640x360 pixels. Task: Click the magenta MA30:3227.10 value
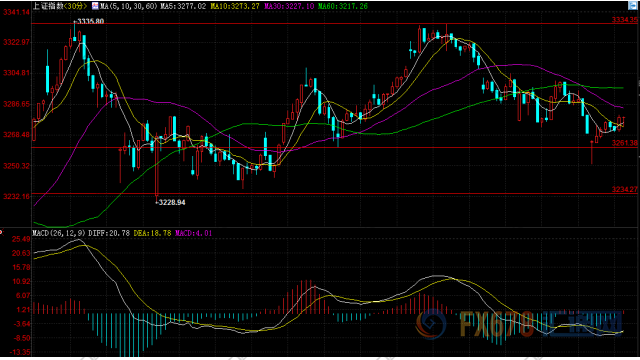click(289, 6)
